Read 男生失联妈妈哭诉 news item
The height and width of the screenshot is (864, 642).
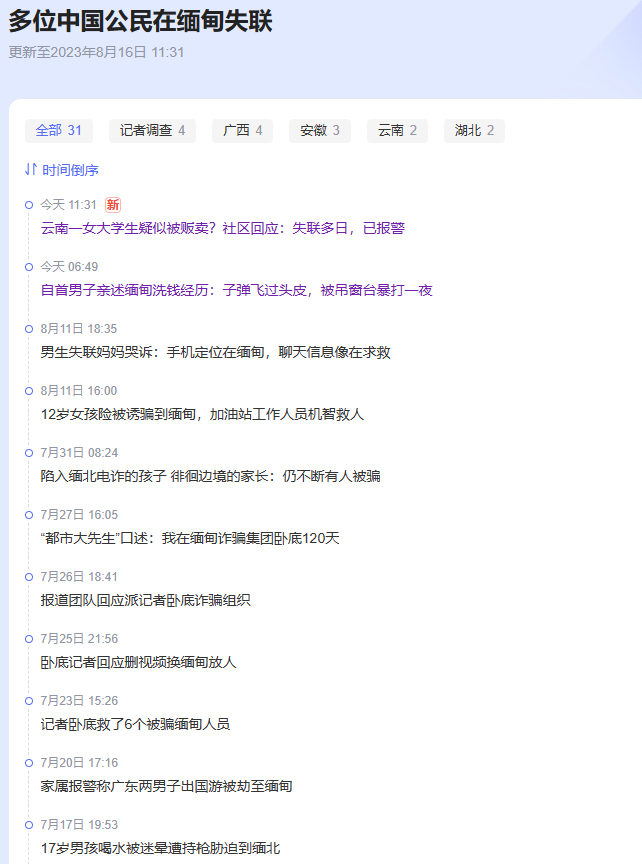coord(215,352)
